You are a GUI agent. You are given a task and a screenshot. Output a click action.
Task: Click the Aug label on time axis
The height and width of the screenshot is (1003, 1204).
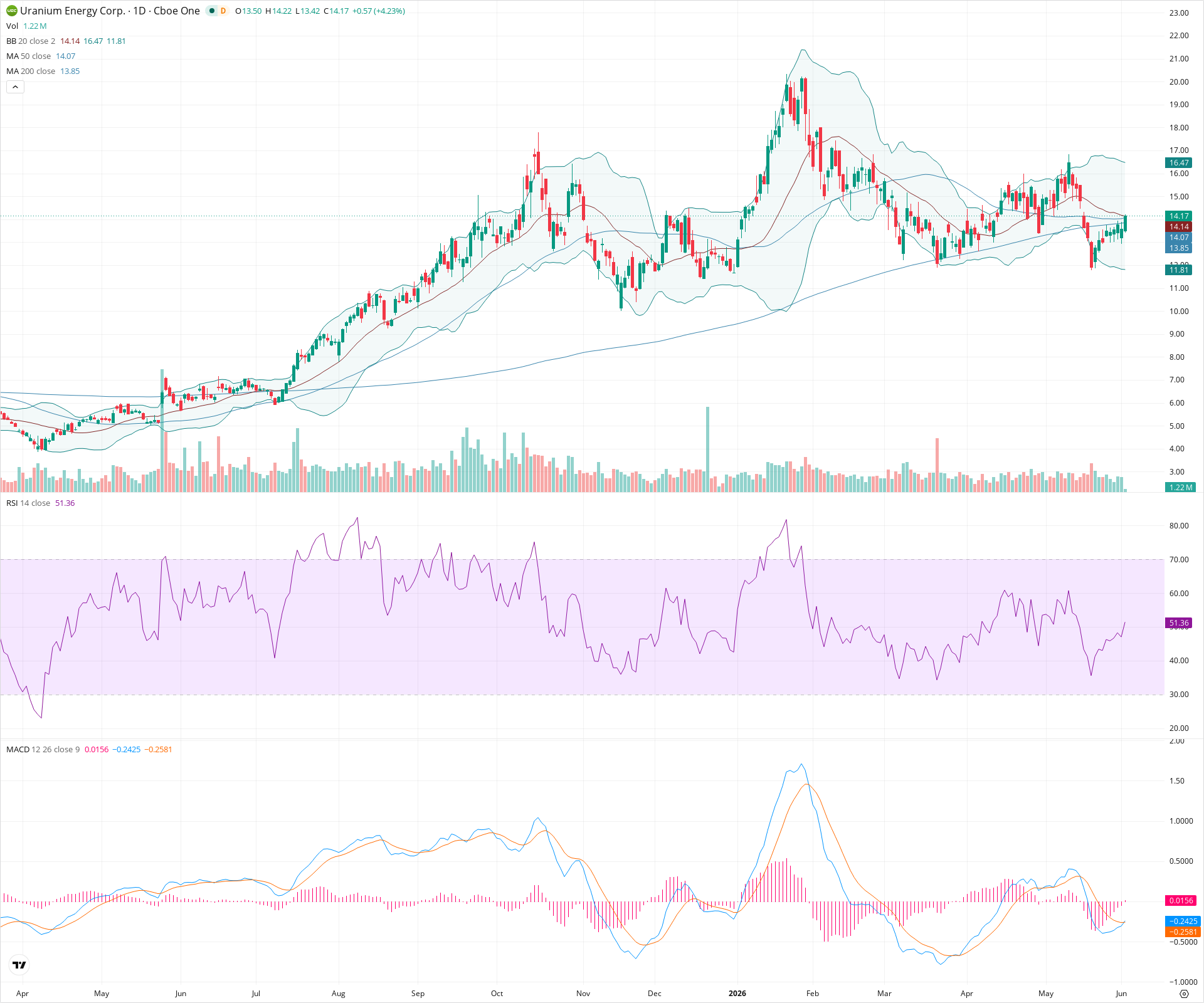point(339,993)
